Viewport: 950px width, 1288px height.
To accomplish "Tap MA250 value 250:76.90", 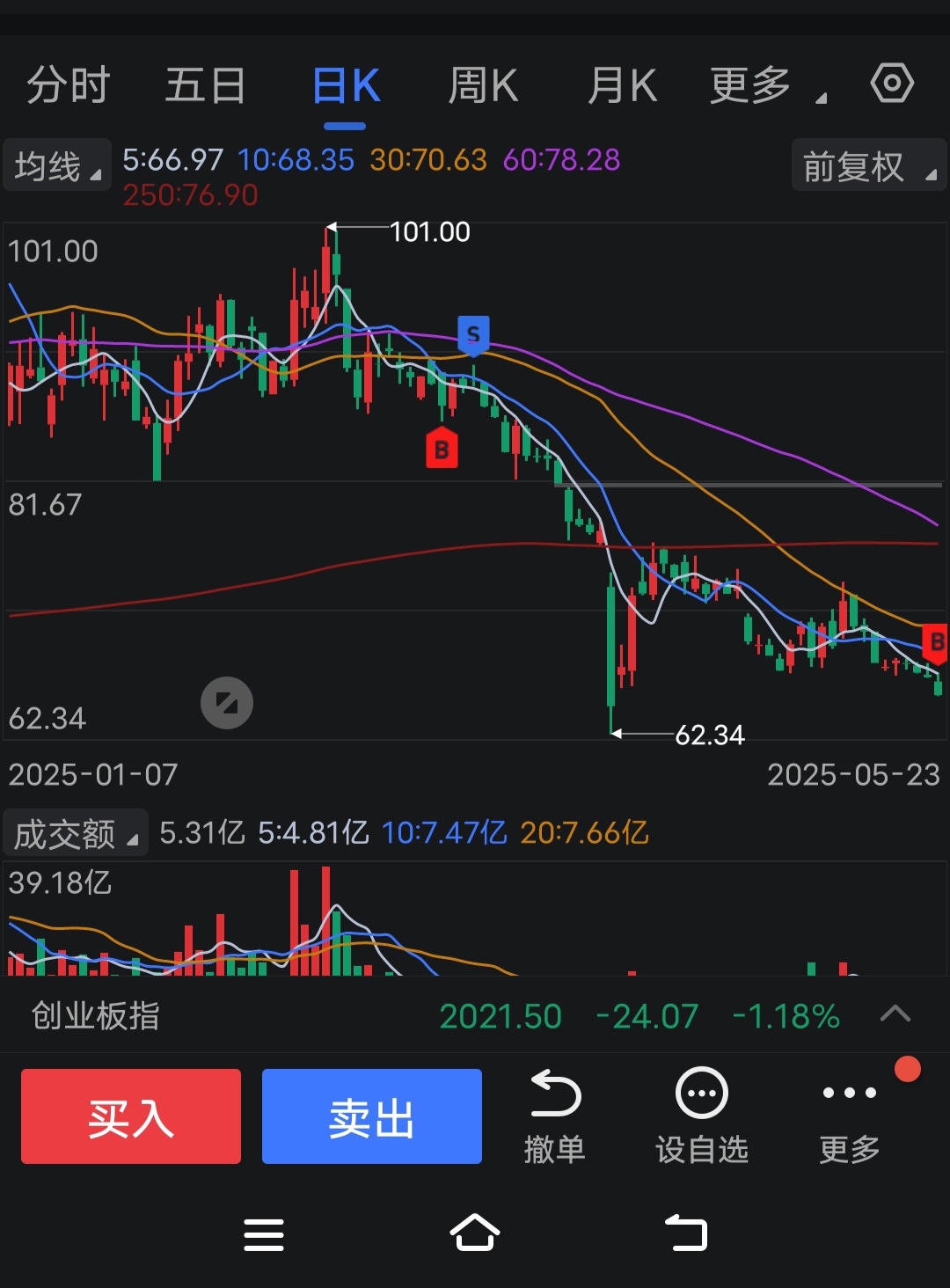I will (190, 194).
